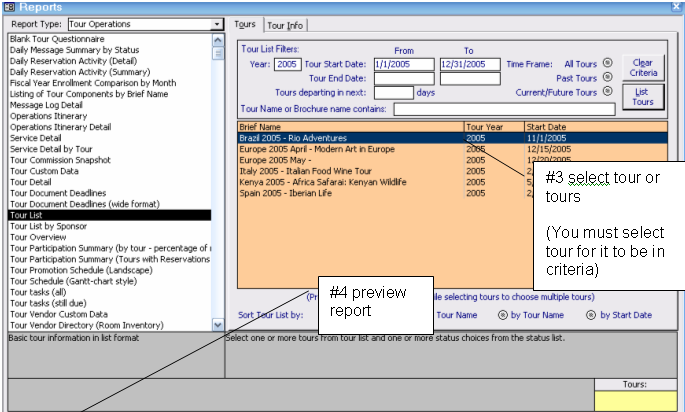Switch to the Tour Info tab
This screenshot has height=412, width=685.
click(286, 25)
